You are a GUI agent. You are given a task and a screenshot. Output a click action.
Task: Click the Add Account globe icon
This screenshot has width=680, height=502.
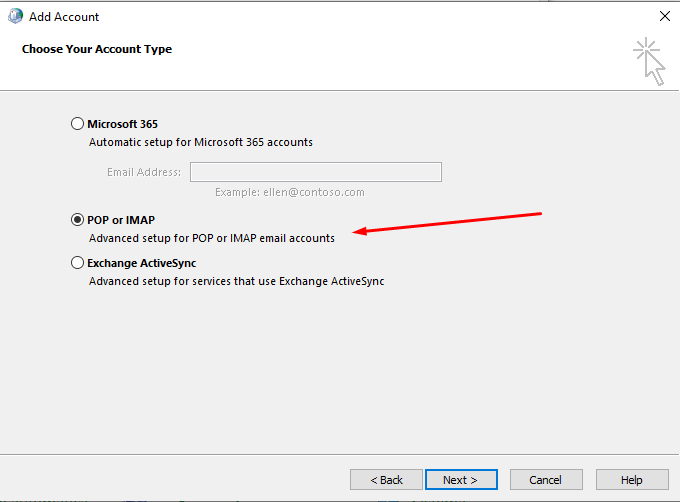pos(16,16)
